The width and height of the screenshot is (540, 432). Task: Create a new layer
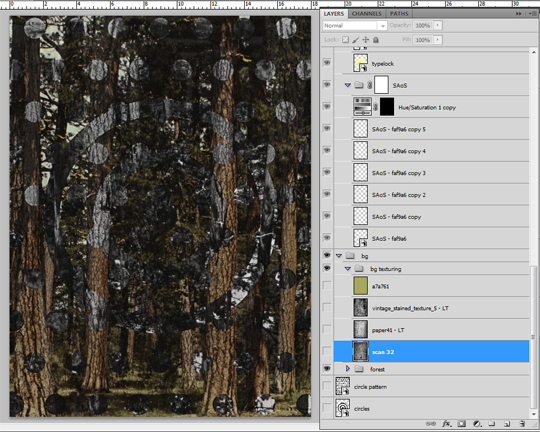(507, 424)
